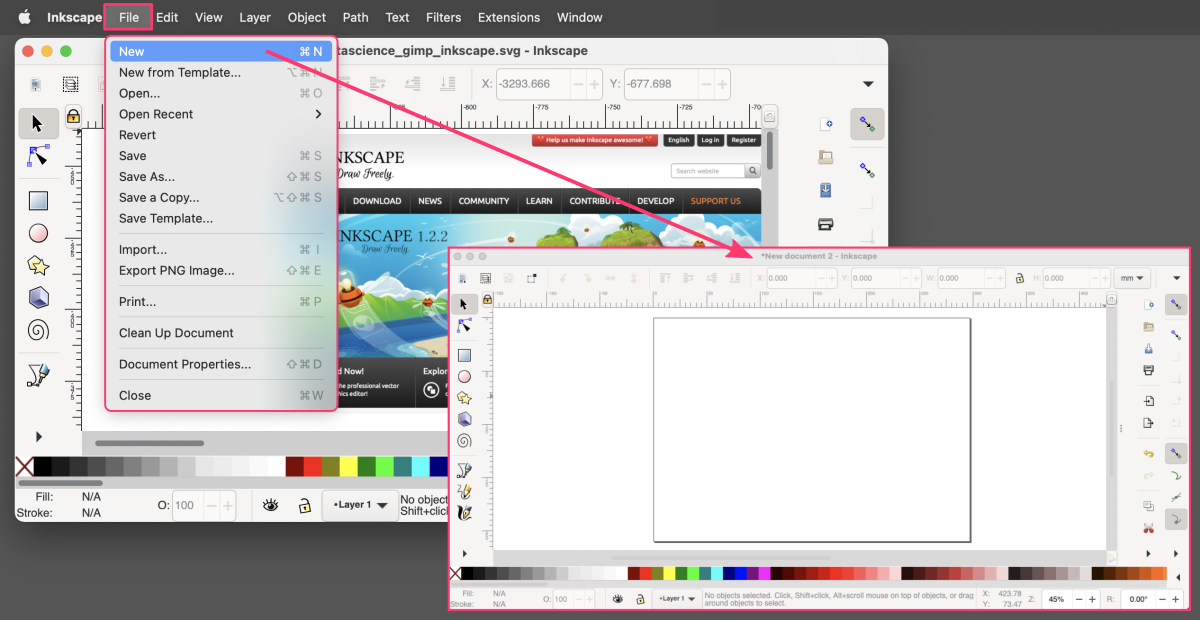This screenshot has width=1200, height=620.
Task: Pick the Rectangle tool
Action: (38, 201)
